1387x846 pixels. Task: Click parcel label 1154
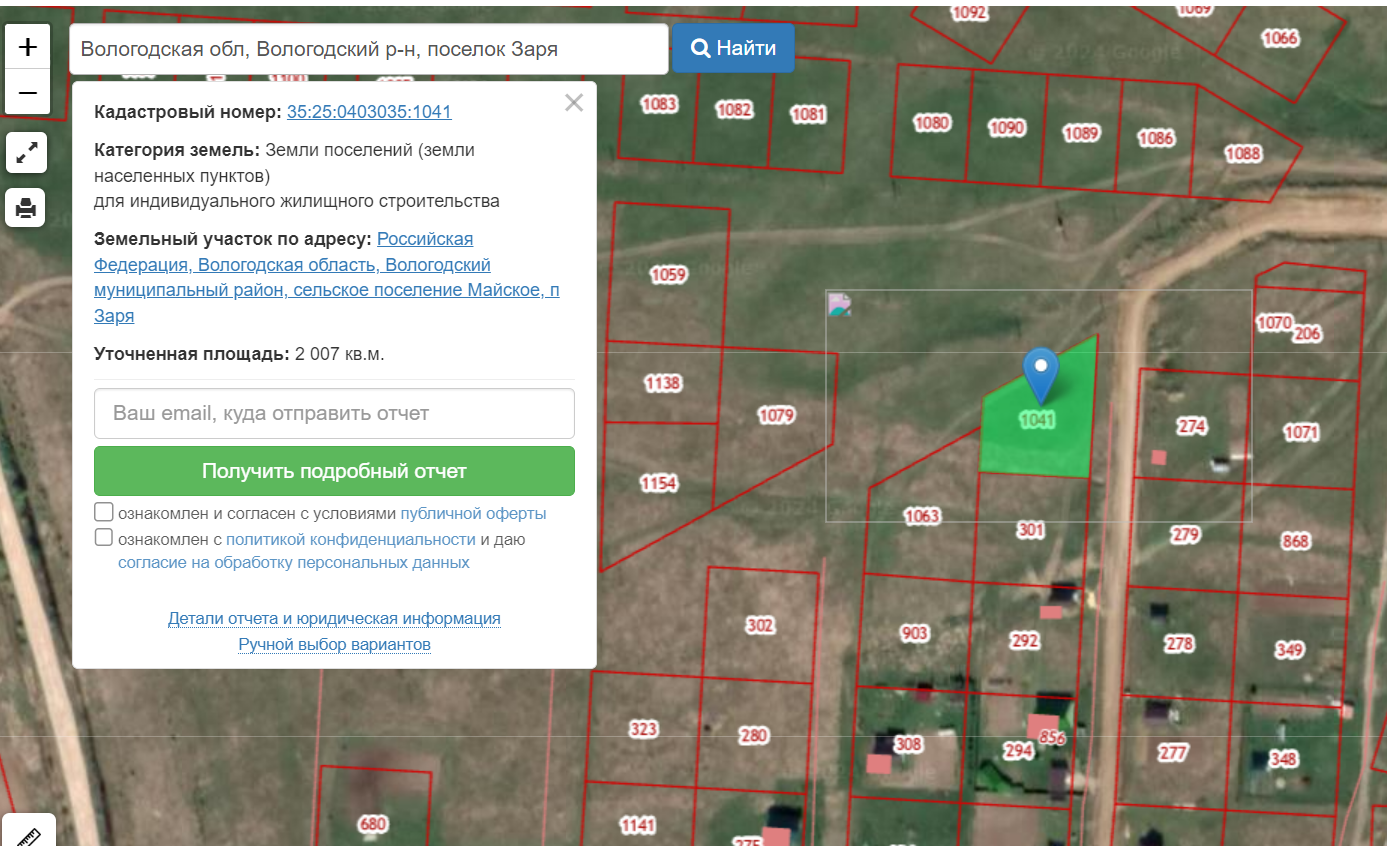click(x=658, y=483)
